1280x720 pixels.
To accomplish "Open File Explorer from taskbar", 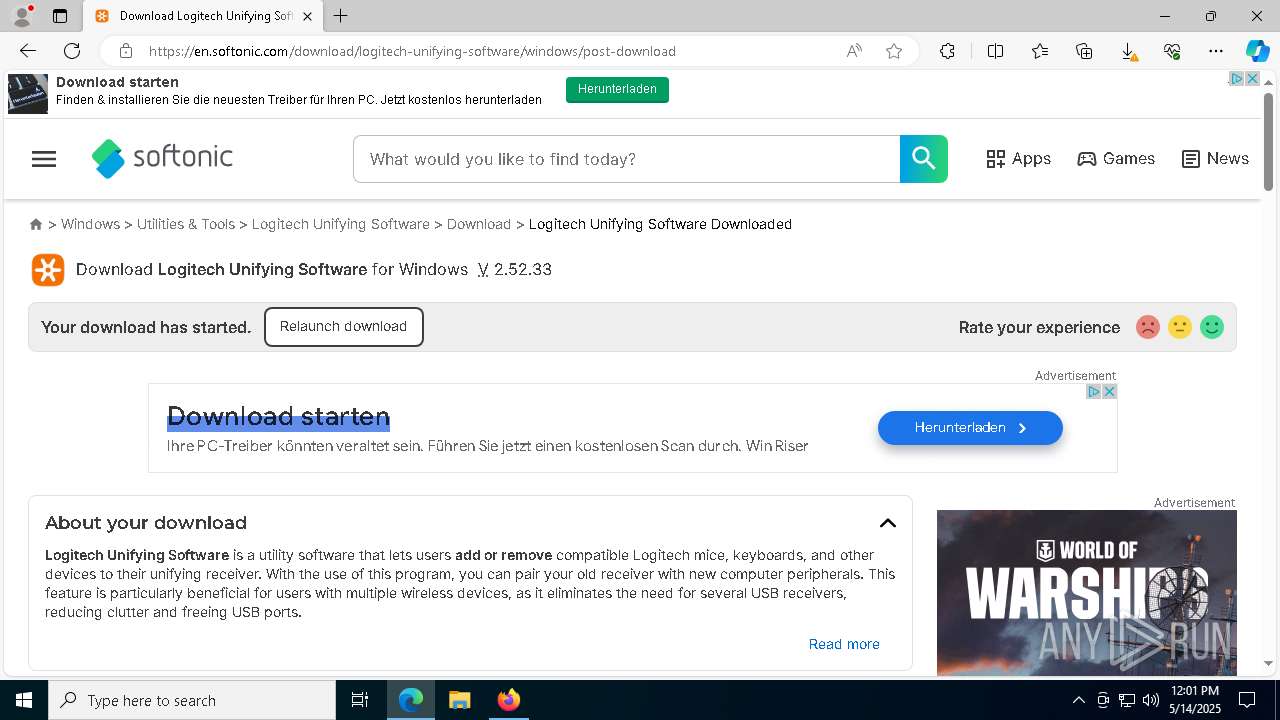I will click(x=459, y=700).
